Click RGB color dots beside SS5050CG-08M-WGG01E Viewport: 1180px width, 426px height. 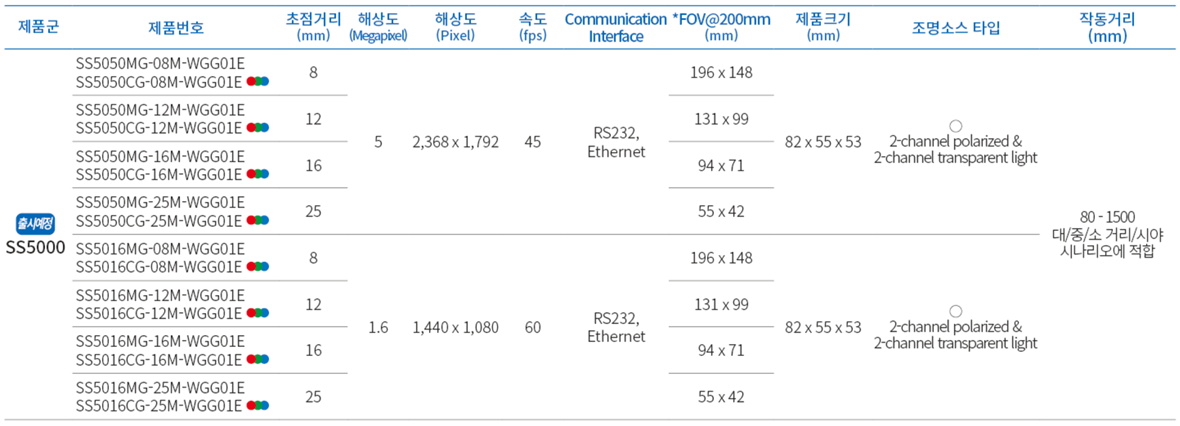(258, 82)
